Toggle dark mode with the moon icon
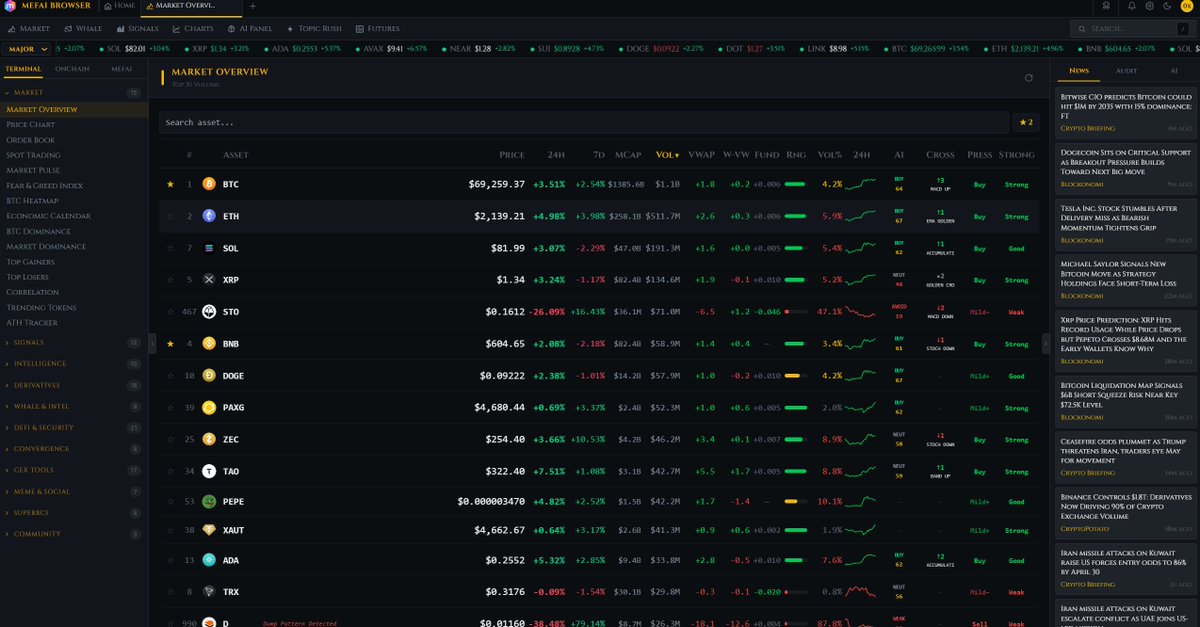This screenshot has height=627, width=1200. coord(1167,6)
